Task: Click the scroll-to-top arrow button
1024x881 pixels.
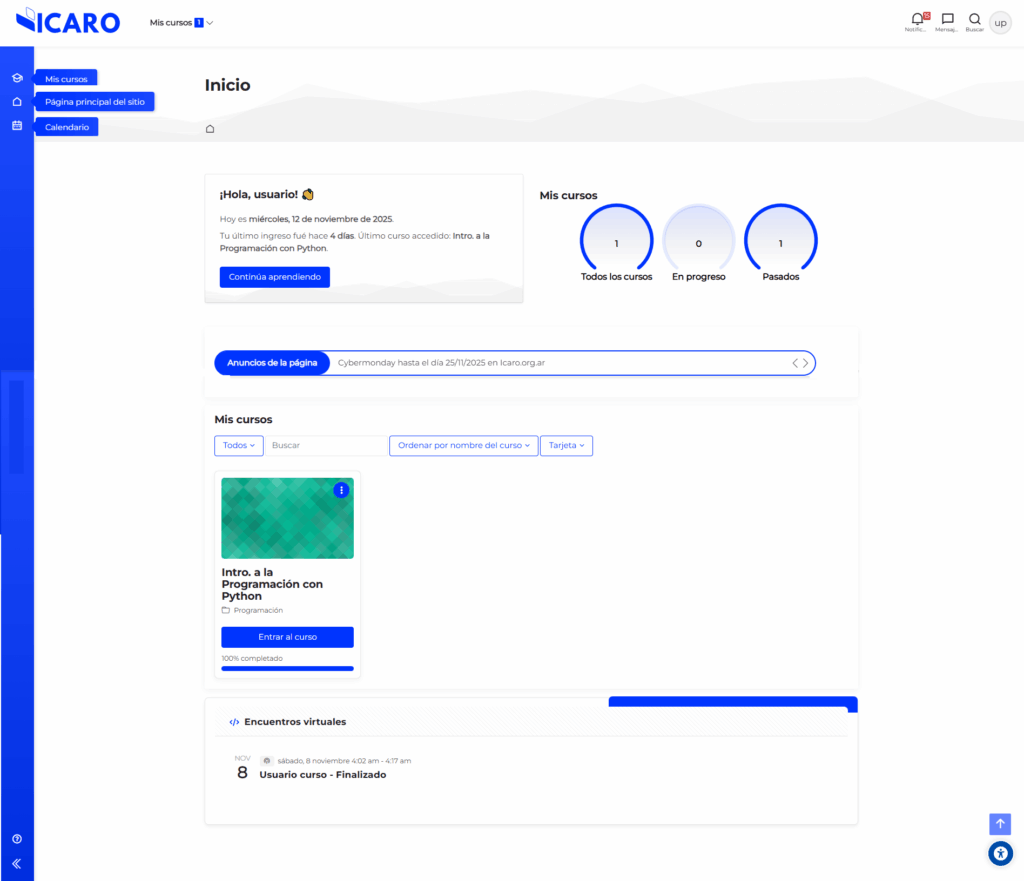Action: click(x=1000, y=824)
